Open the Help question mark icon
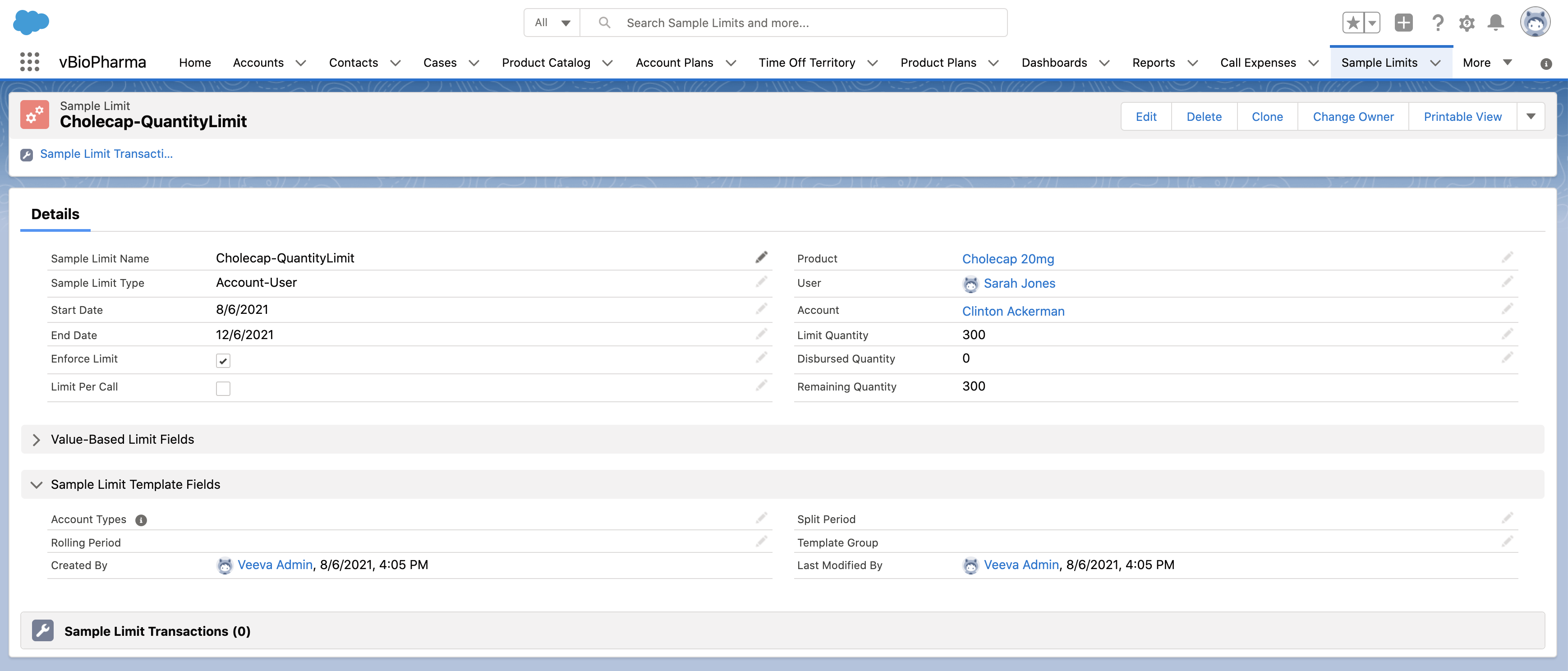 click(1438, 23)
